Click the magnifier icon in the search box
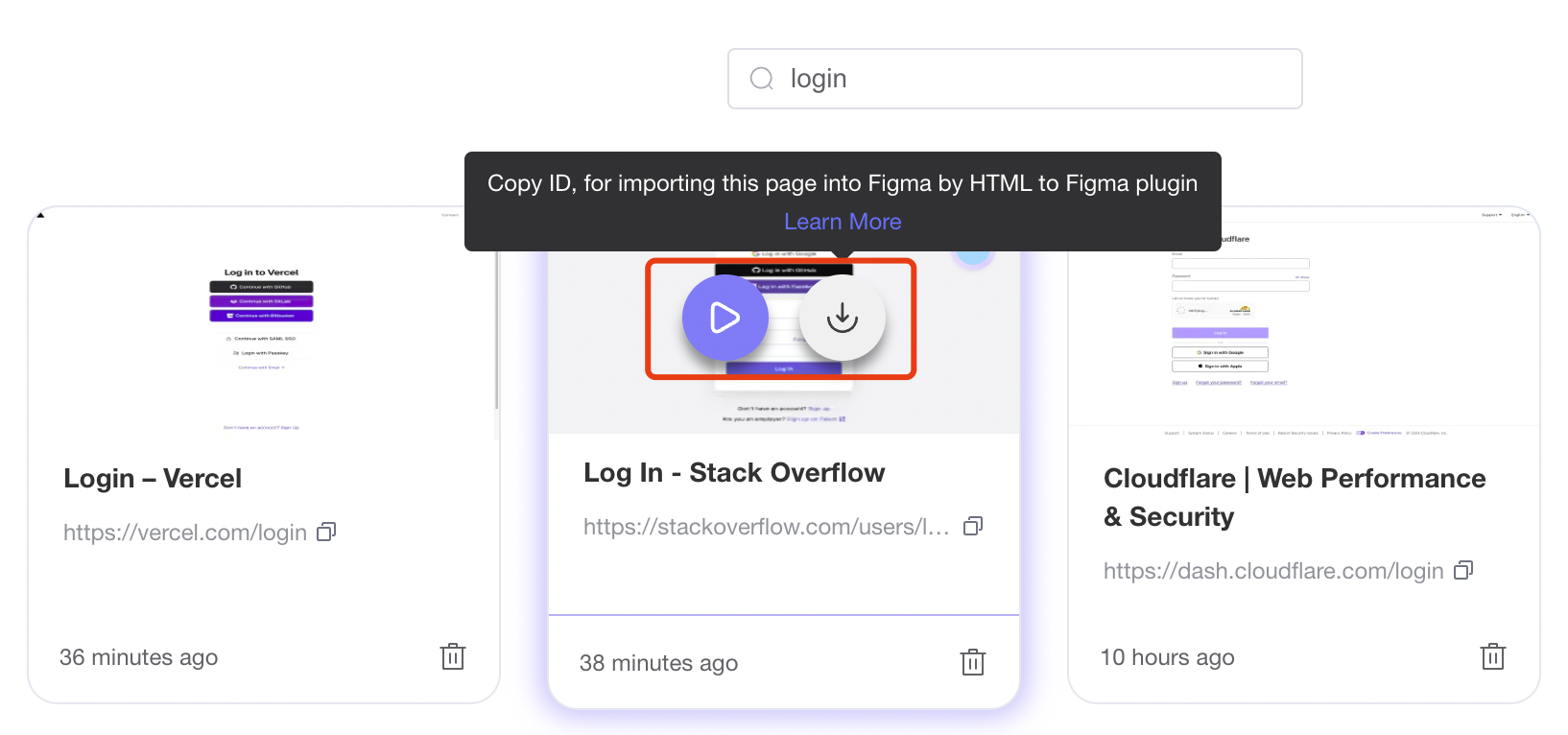The width and height of the screenshot is (1568, 735). (761, 79)
